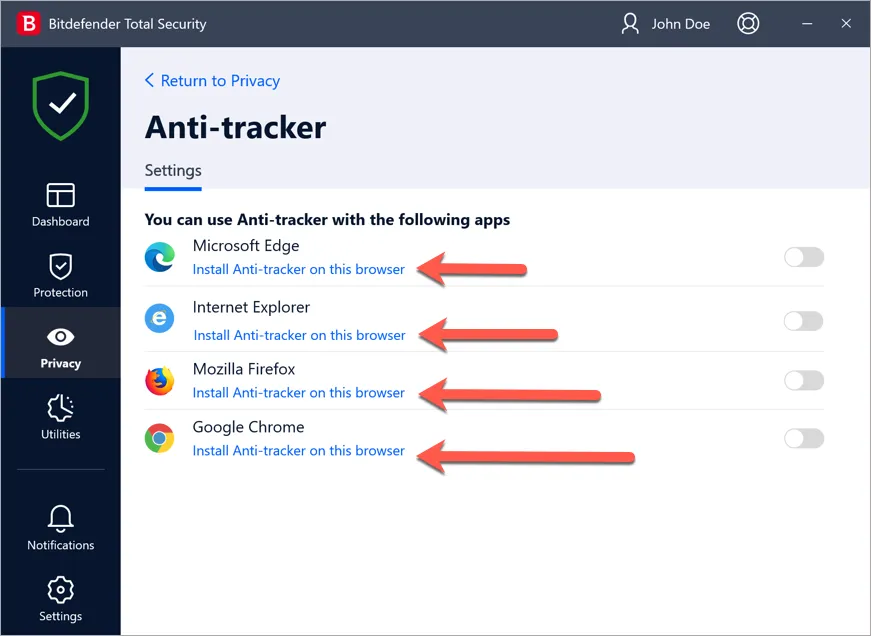
Task: Click the Google Chrome browser icon
Action: (x=160, y=438)
